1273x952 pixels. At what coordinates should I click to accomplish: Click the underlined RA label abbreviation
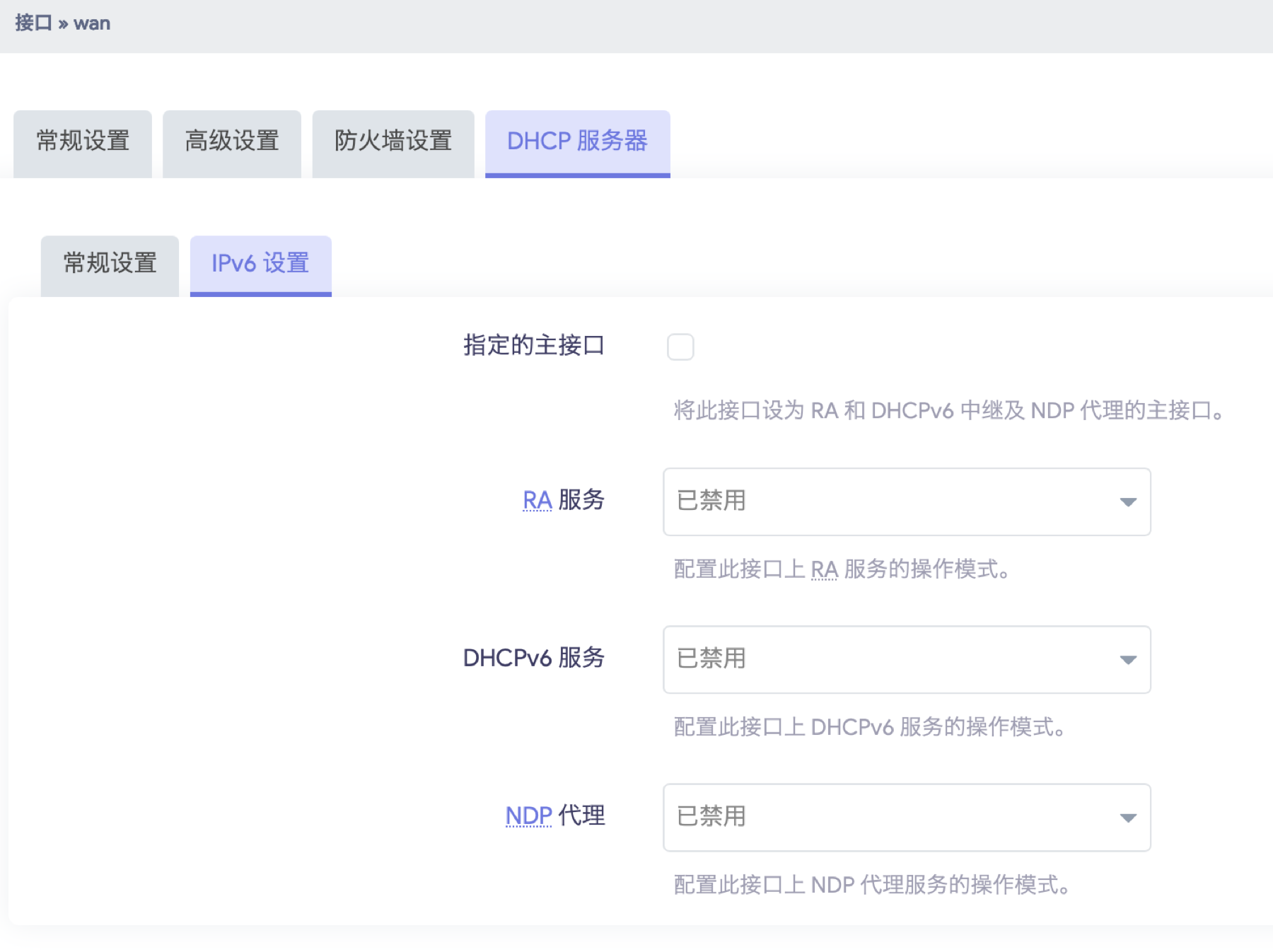[x=537, y=501]
